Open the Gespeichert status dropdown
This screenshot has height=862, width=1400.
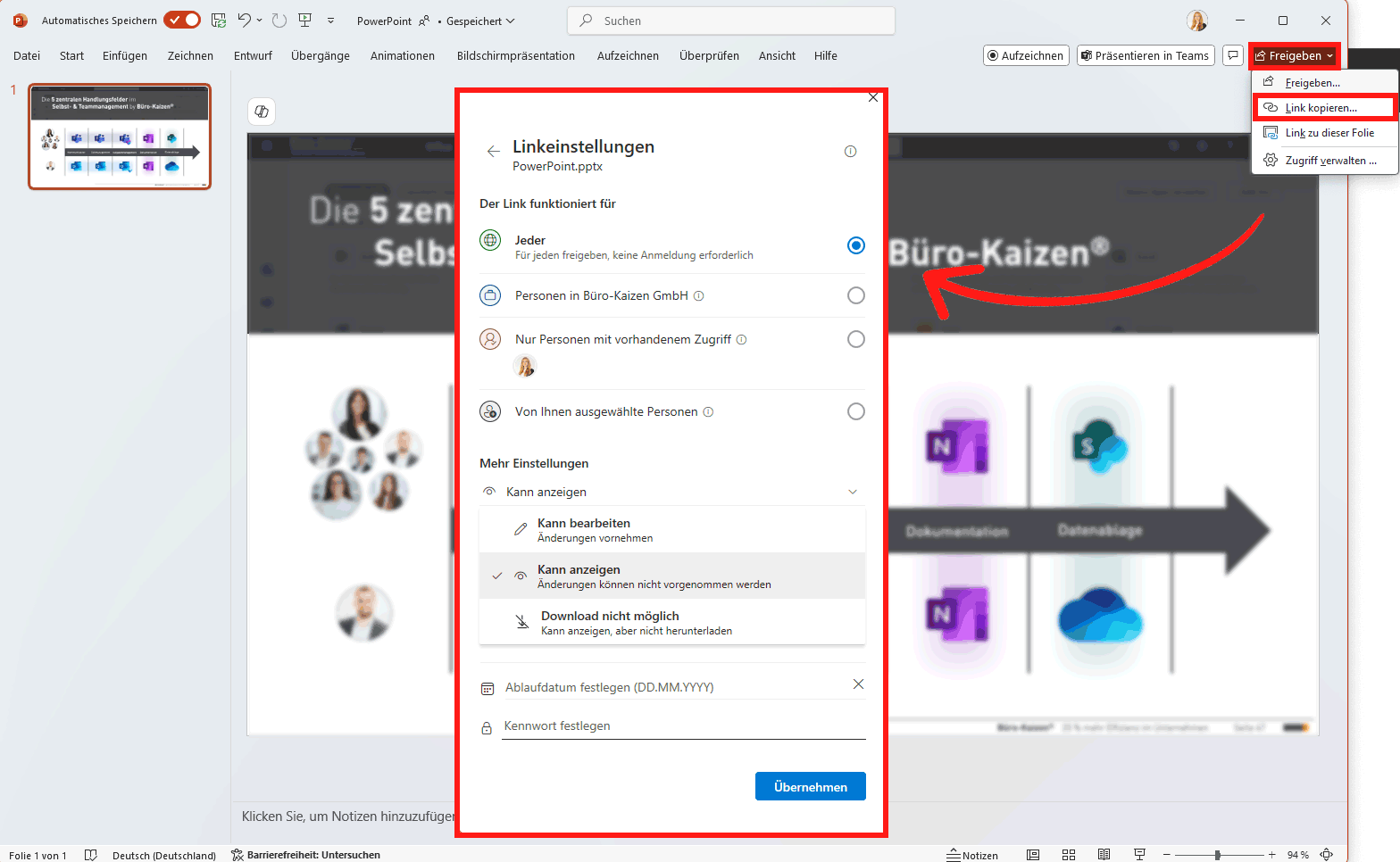tap(480, 21)
